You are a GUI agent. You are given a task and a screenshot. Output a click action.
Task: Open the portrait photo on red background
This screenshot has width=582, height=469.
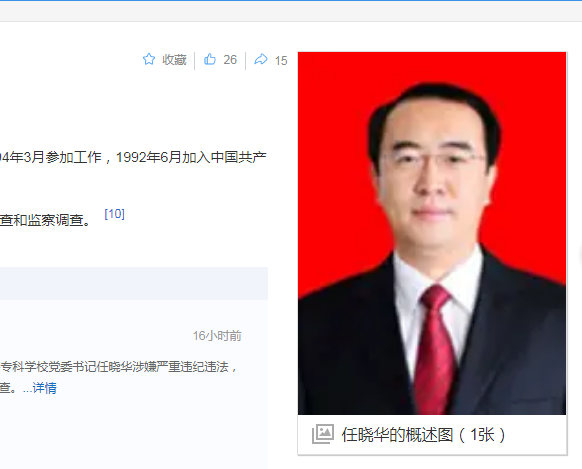[x=432, y=233]
